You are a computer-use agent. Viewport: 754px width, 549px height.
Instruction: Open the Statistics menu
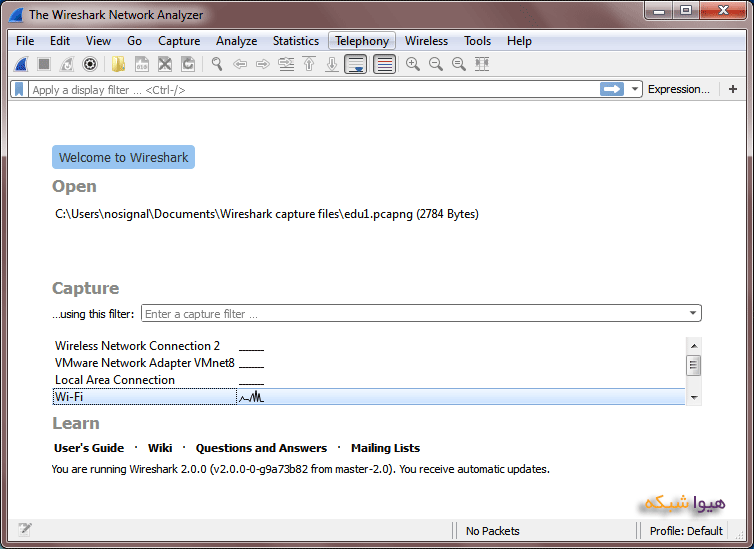[x=296, y=41]
